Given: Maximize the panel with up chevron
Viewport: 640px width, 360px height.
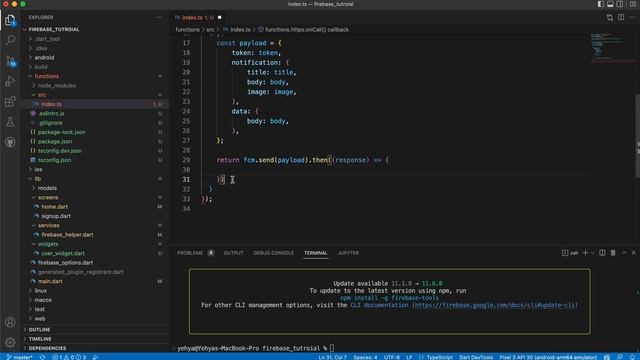Looking at the screenshot, I should (624, 253).
